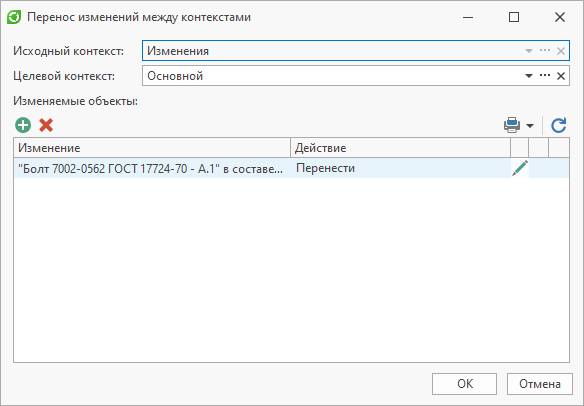
Task: Click the printer icon
Action: pyautogui.click(x=512, y=125)
